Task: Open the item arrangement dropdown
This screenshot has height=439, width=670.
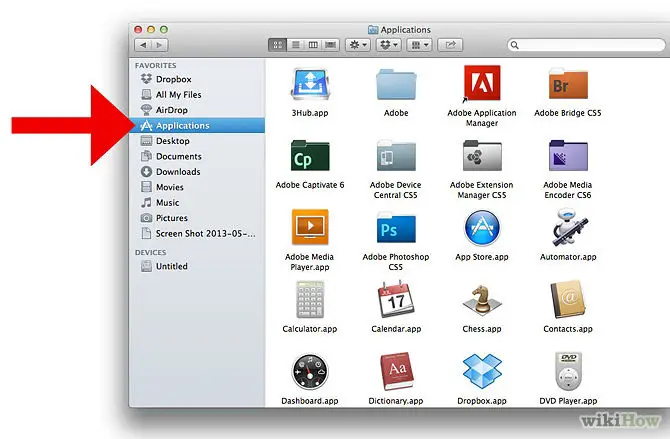Action: click(419, 44)
